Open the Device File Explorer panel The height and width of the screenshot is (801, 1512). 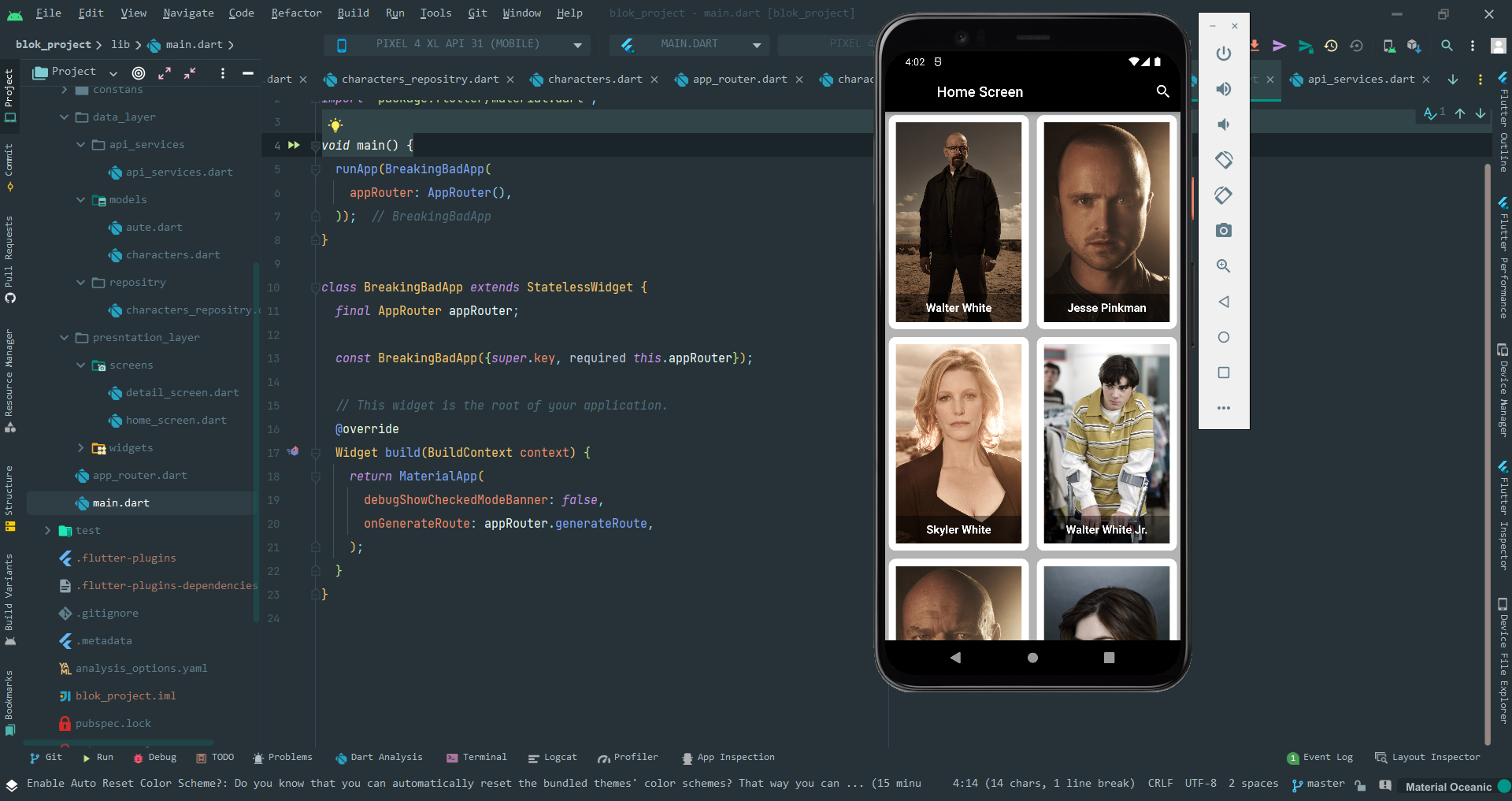point(1503,662)
